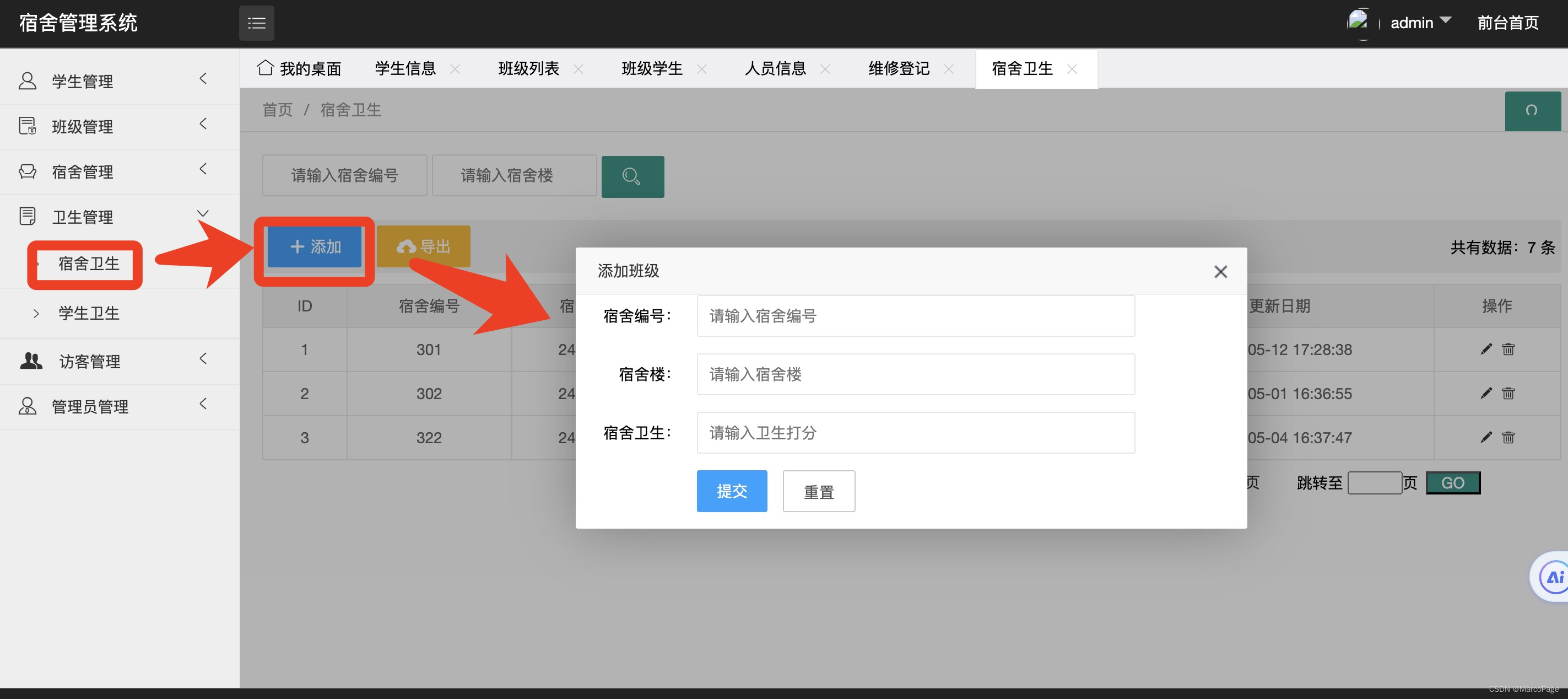
Task: Close the 添加班级 dialog
Action: coord(1220,272)
